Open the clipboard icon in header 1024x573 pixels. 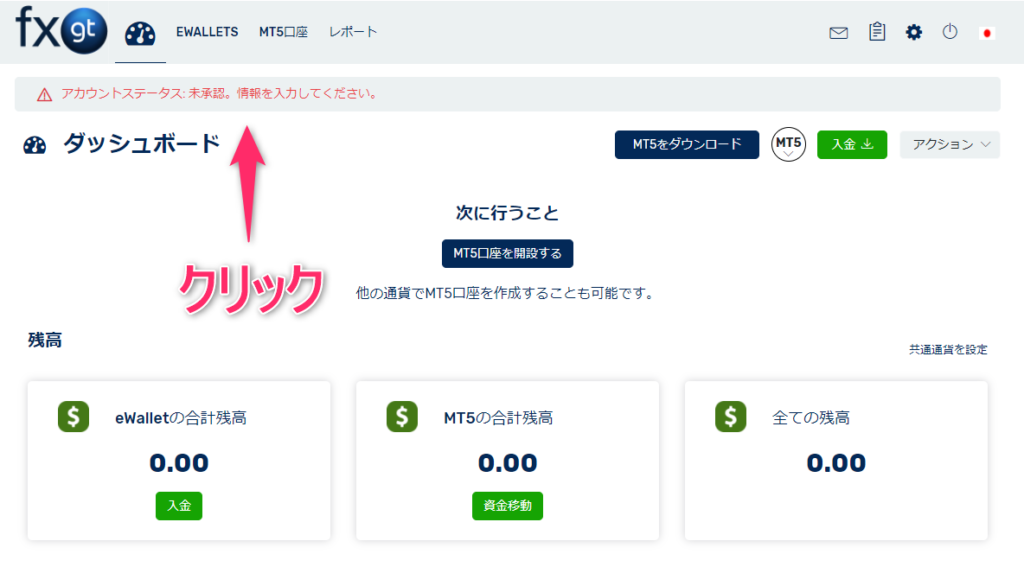coord(877,31)
